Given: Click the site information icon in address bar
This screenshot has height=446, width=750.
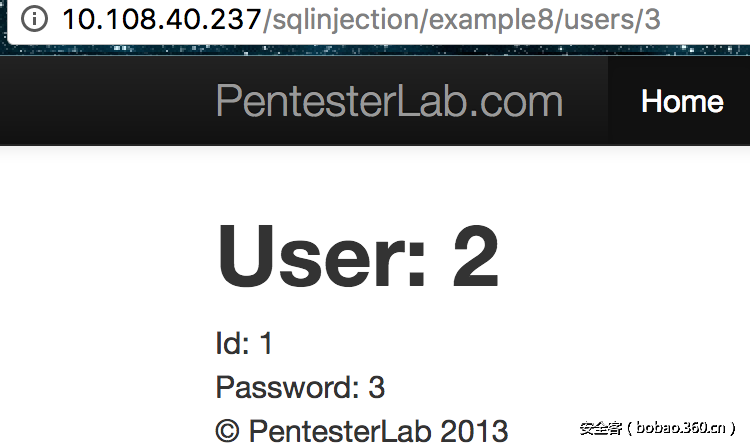Looking at the screenshot, I should (x=33, y=19).
